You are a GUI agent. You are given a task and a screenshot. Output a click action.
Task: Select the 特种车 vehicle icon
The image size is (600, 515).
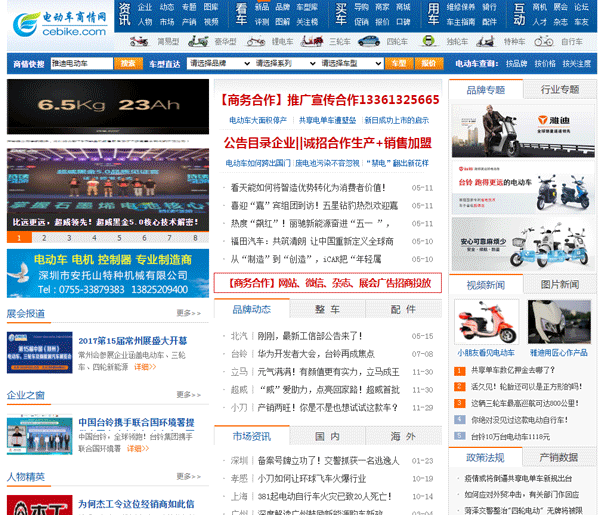point(486,41)
